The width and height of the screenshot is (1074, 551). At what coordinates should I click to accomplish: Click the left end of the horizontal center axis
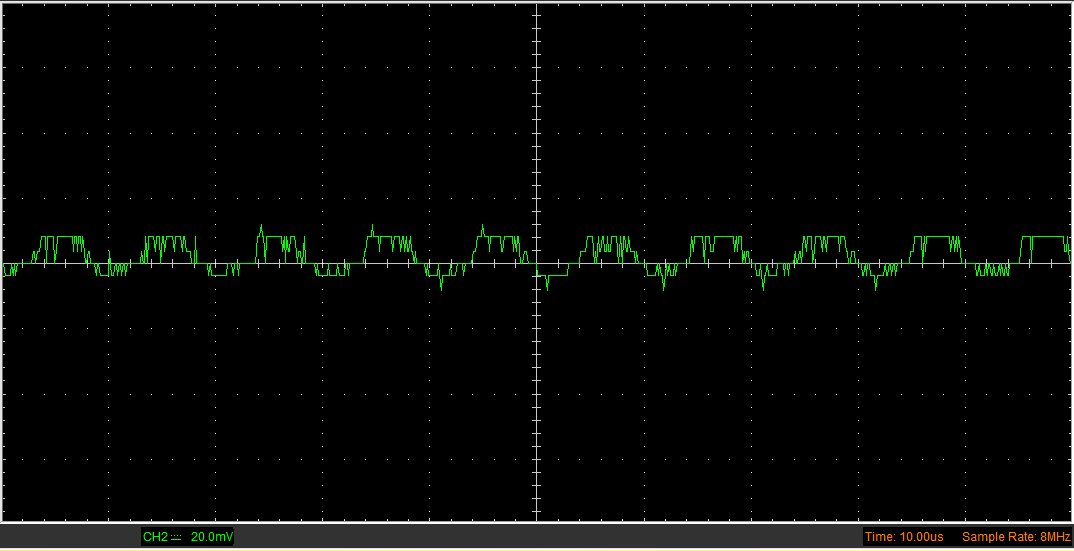tap(6, 264)
